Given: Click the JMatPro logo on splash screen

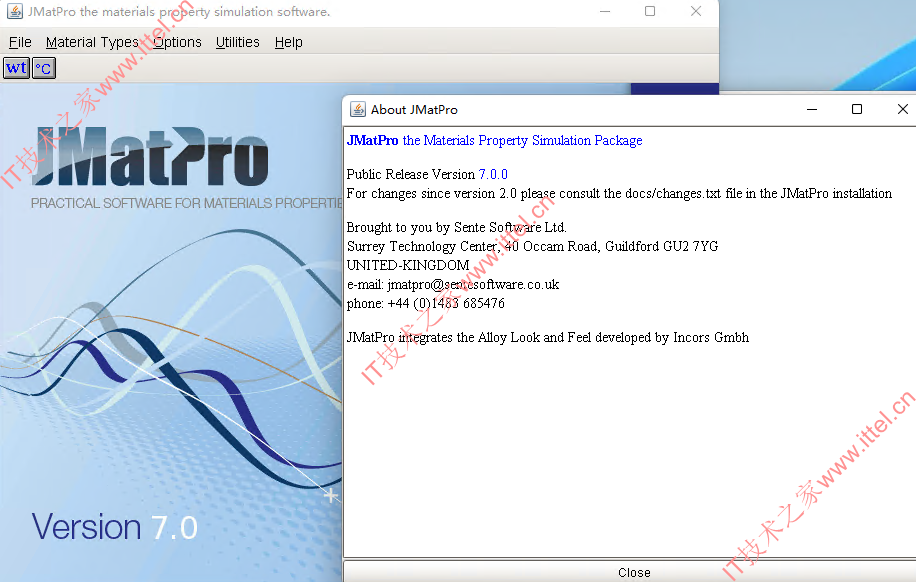Looking at the screenshot, I should point(151,156).
